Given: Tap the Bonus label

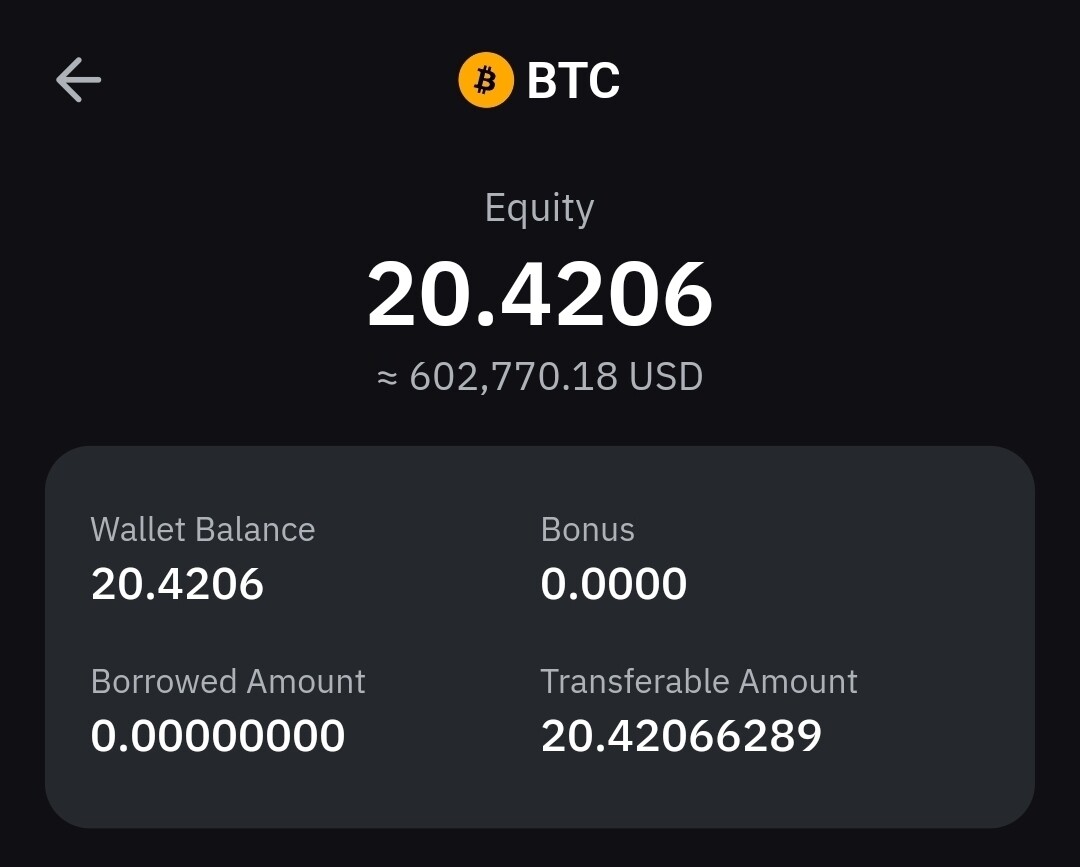Looking at the screenshot, I should (x=587, y=529).
